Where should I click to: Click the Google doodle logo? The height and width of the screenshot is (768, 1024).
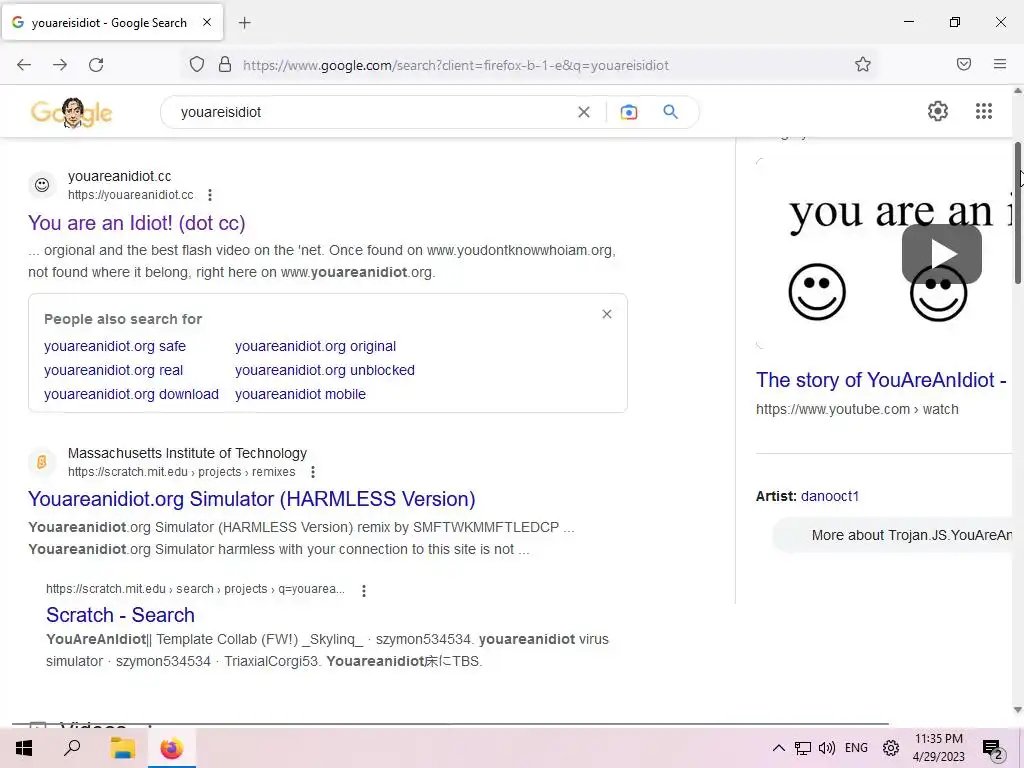[x=71, y=112]
